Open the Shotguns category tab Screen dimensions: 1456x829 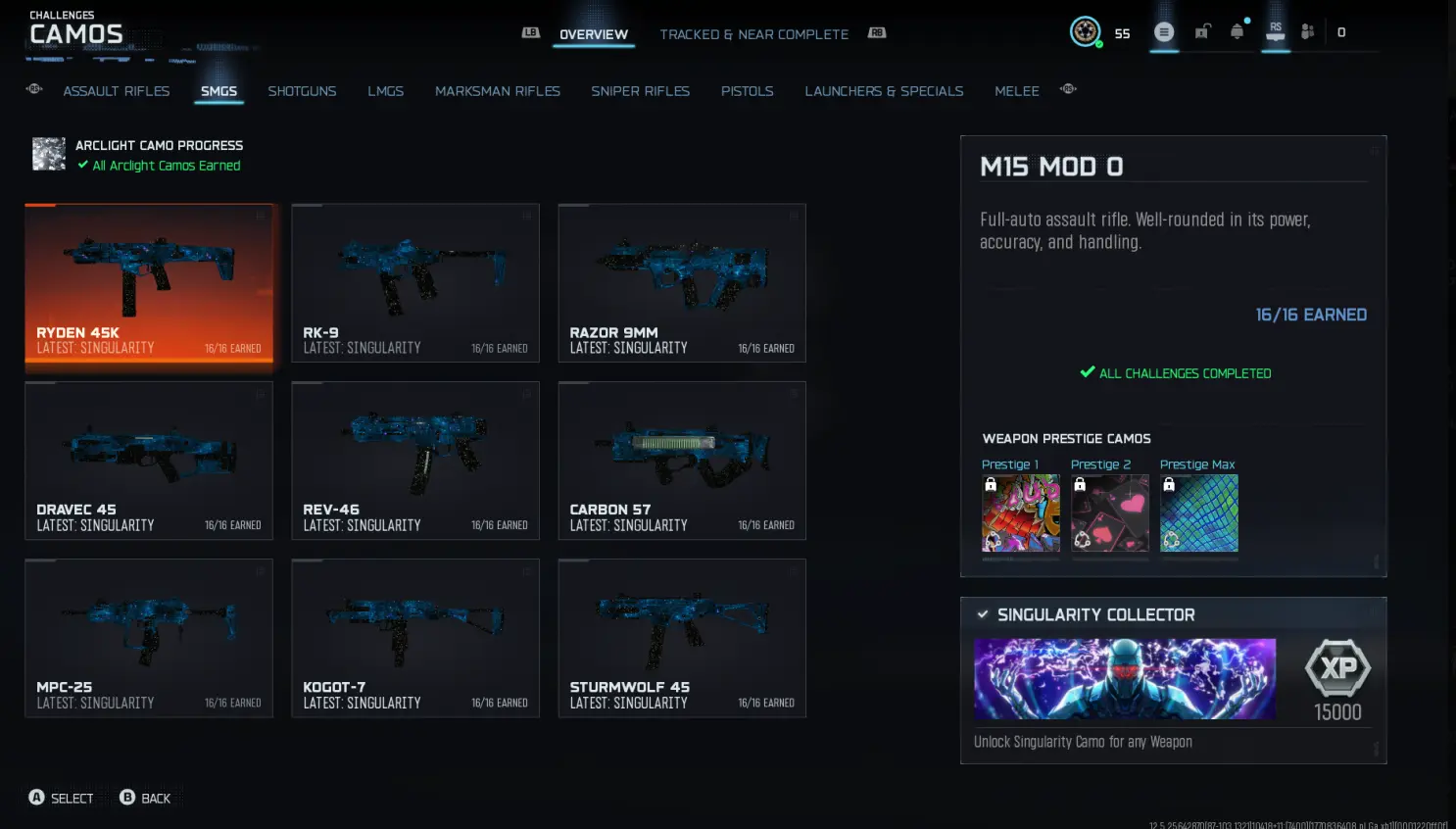pos(302,91)
